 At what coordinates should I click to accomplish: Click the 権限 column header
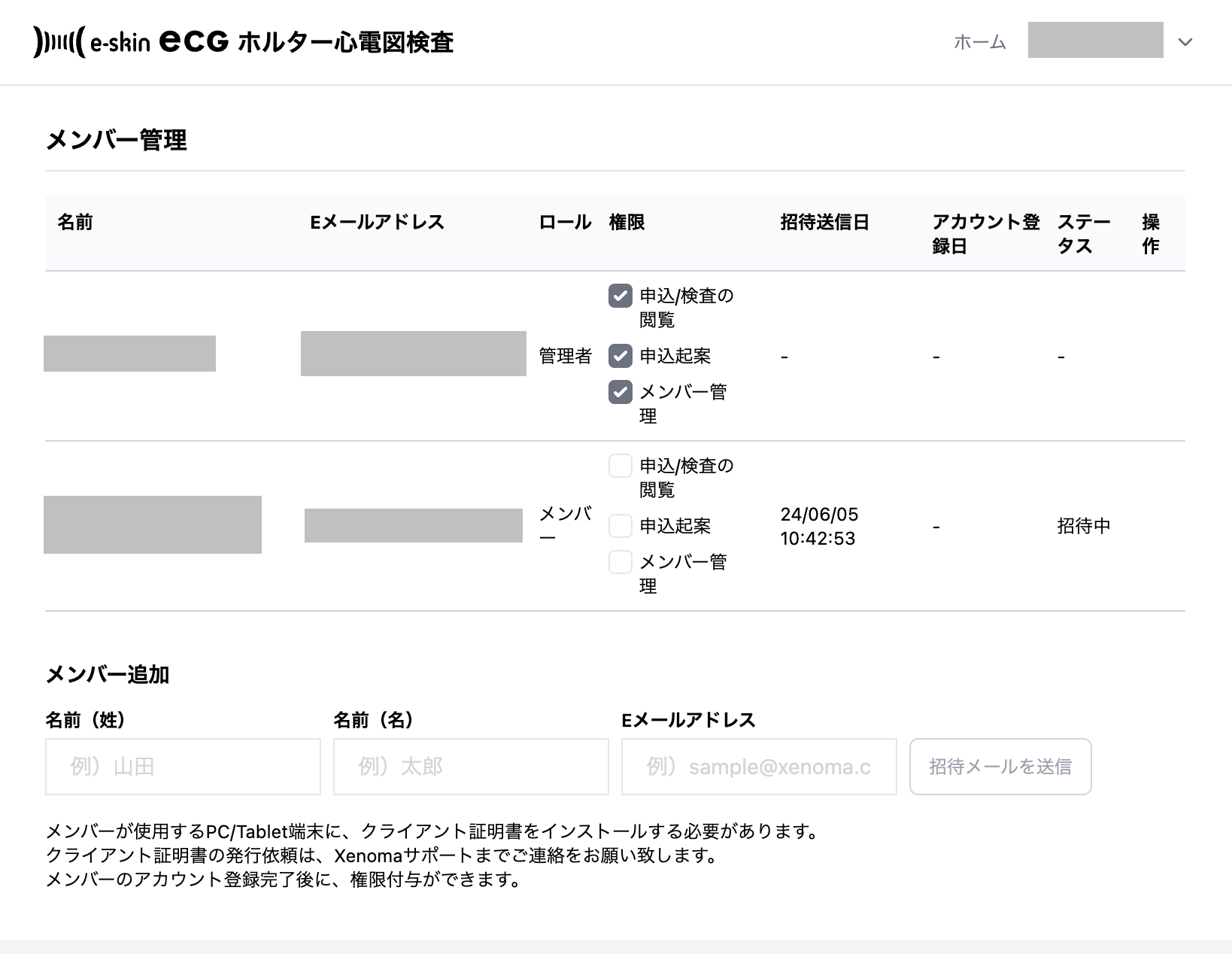[x=627, y=222]
